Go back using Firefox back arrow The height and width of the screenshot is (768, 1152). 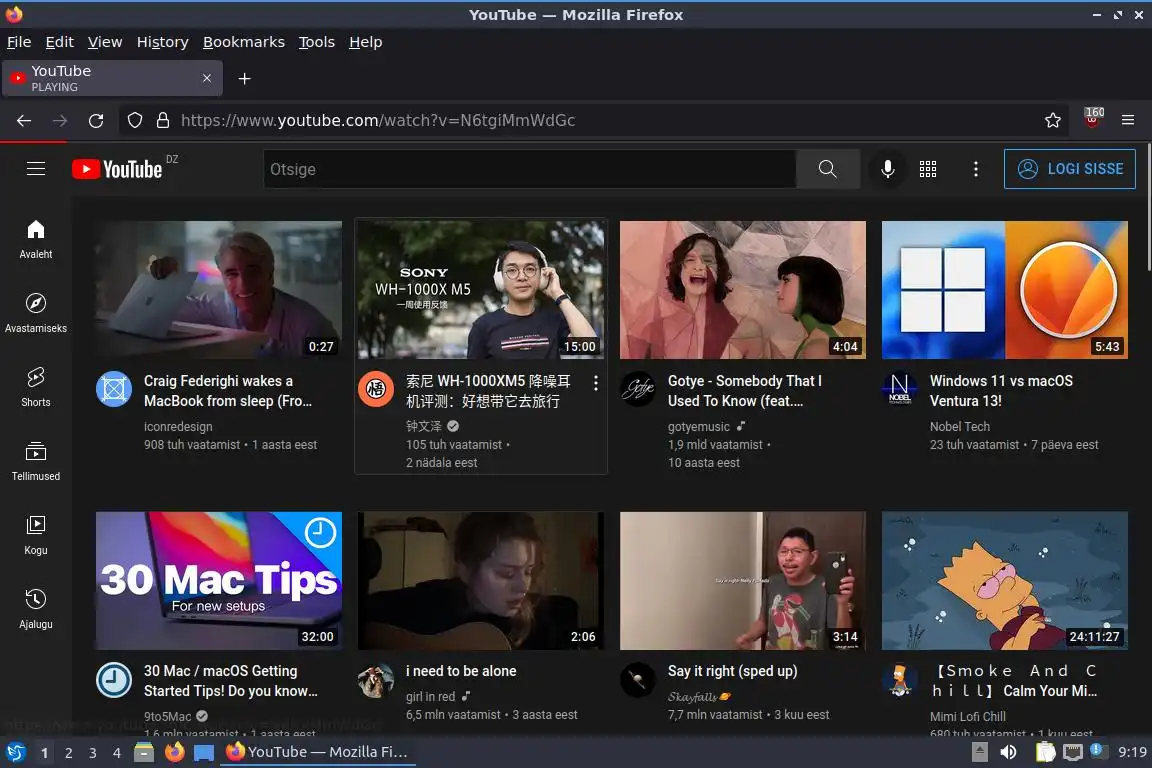tap(24, 121)
